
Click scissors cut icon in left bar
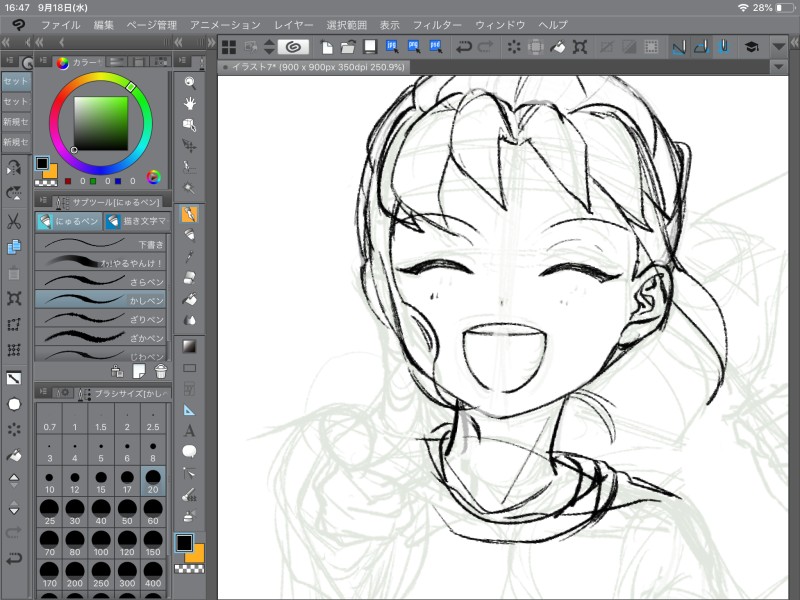pyautogui.click(x=14, y=221)
